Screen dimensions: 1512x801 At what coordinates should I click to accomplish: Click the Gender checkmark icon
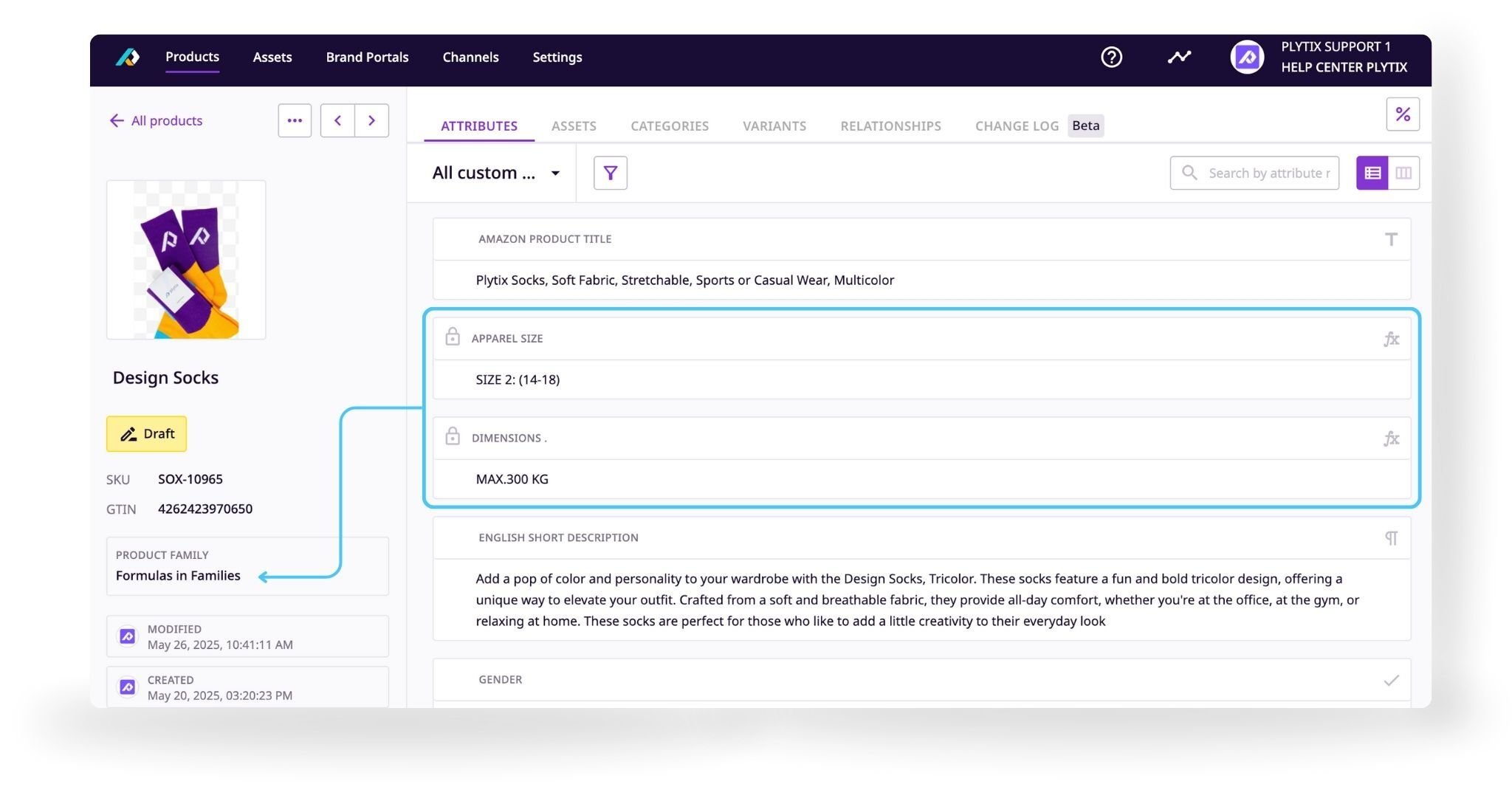(1391, 680)
